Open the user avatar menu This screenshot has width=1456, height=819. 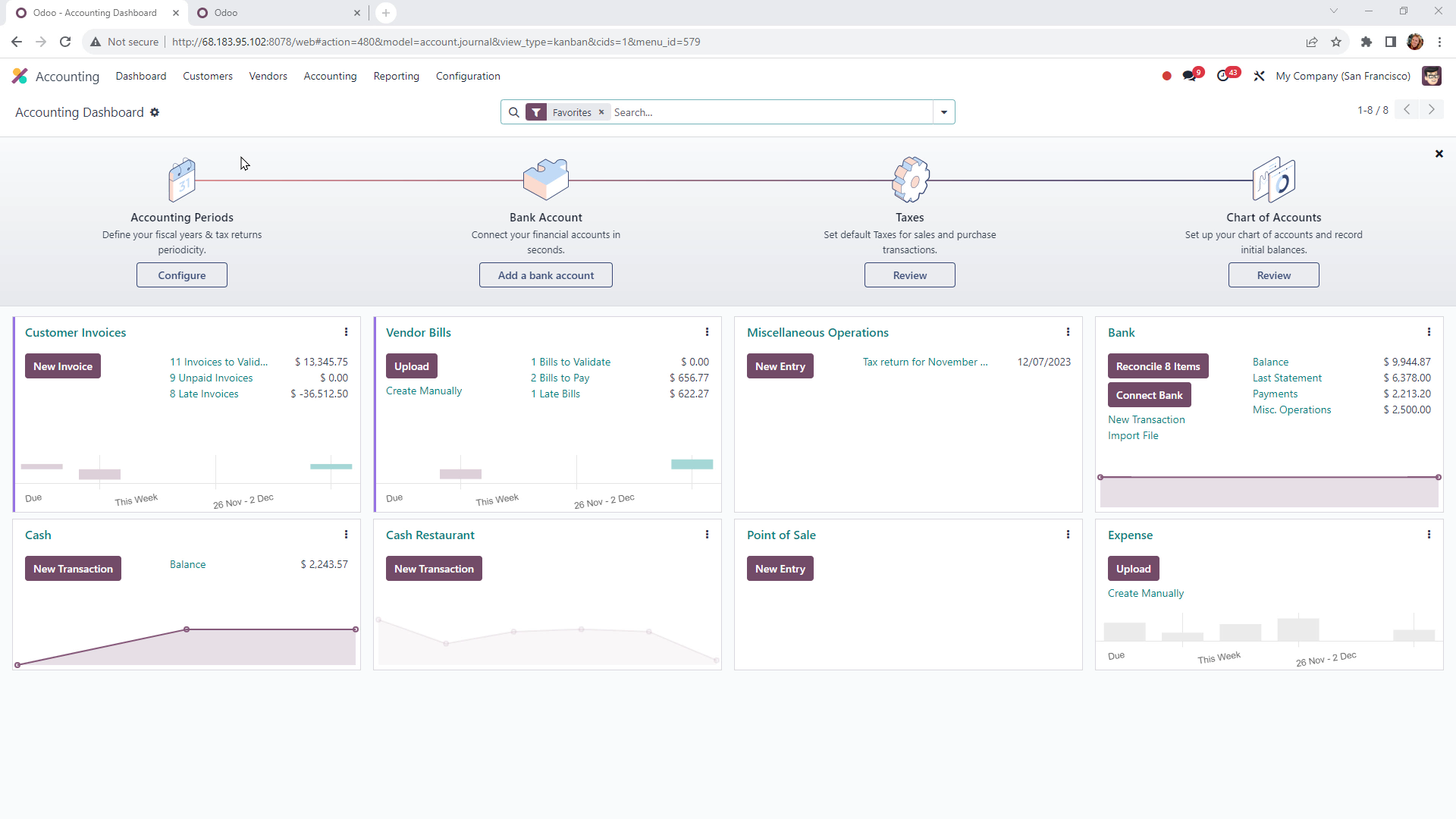[x=1432, y=76]
